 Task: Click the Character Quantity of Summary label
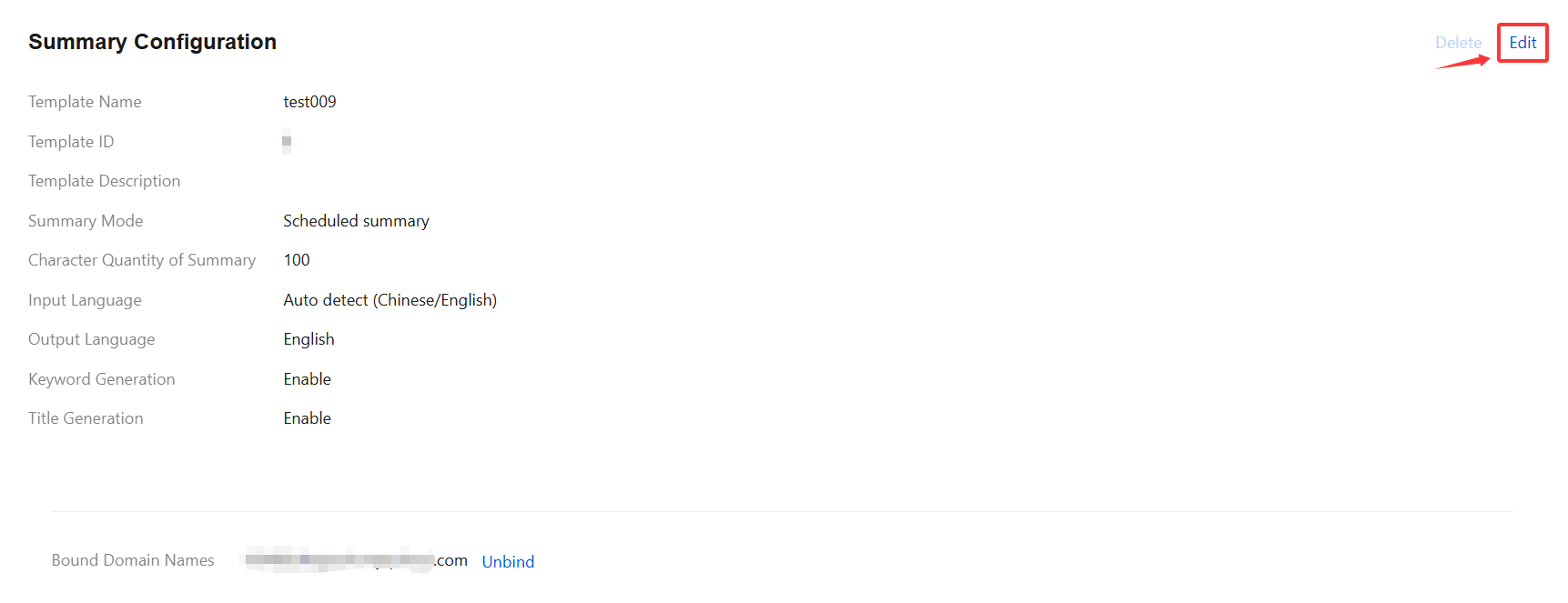pyautogui.click(x=142, y=260)
